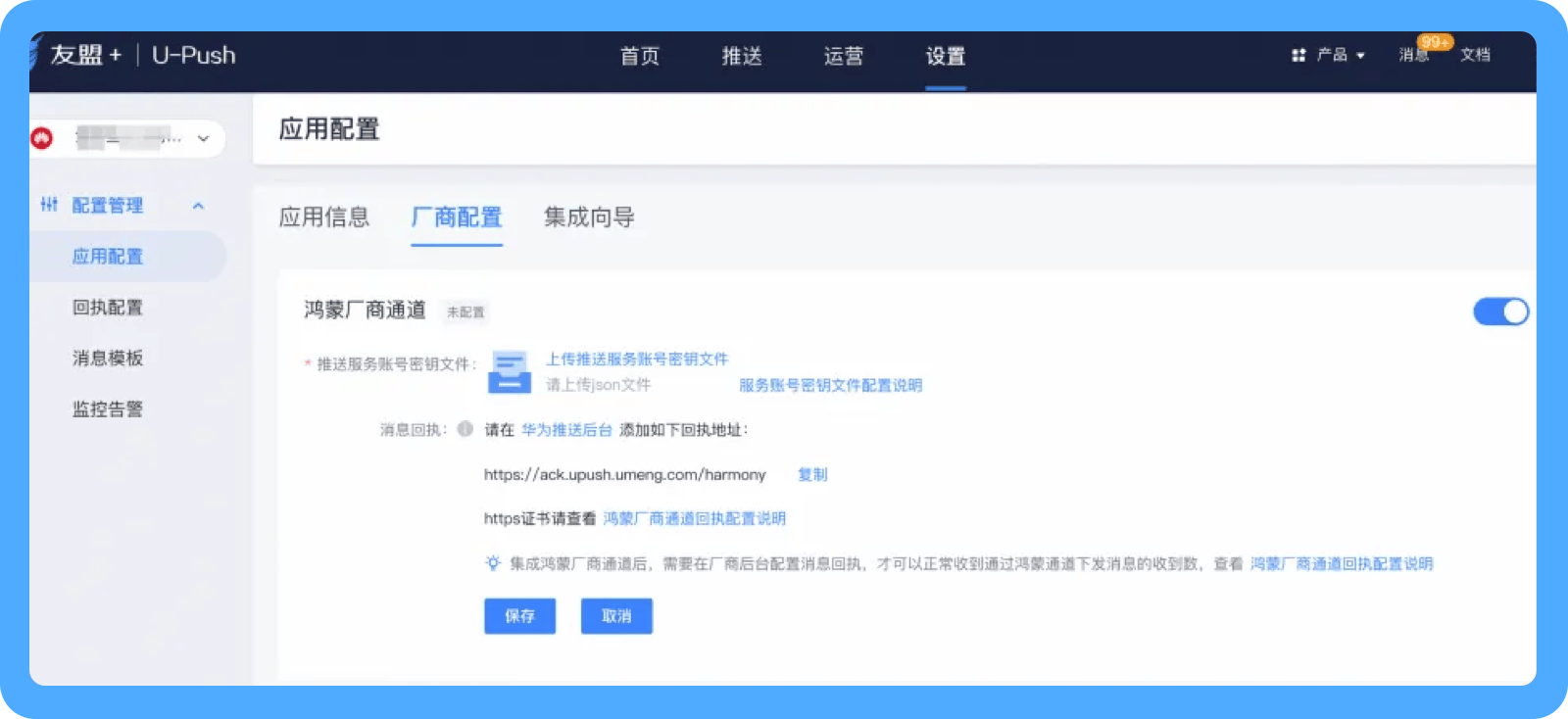Open 鸿蒙厂商通道回执配置说明 link in the tip line
Viewport: 1568px width, 719px height.
coord(1342,564)
